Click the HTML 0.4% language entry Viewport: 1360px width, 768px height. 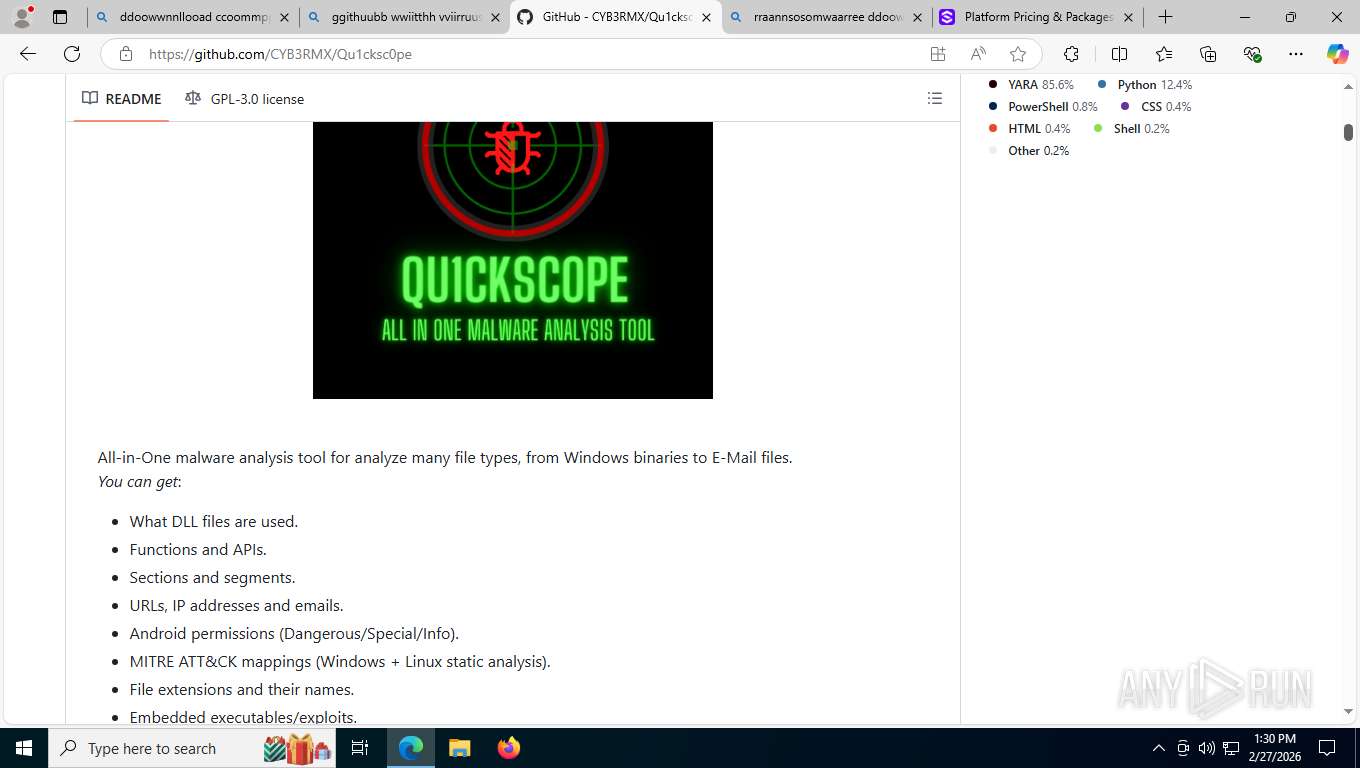click(x=1029, y=129)
